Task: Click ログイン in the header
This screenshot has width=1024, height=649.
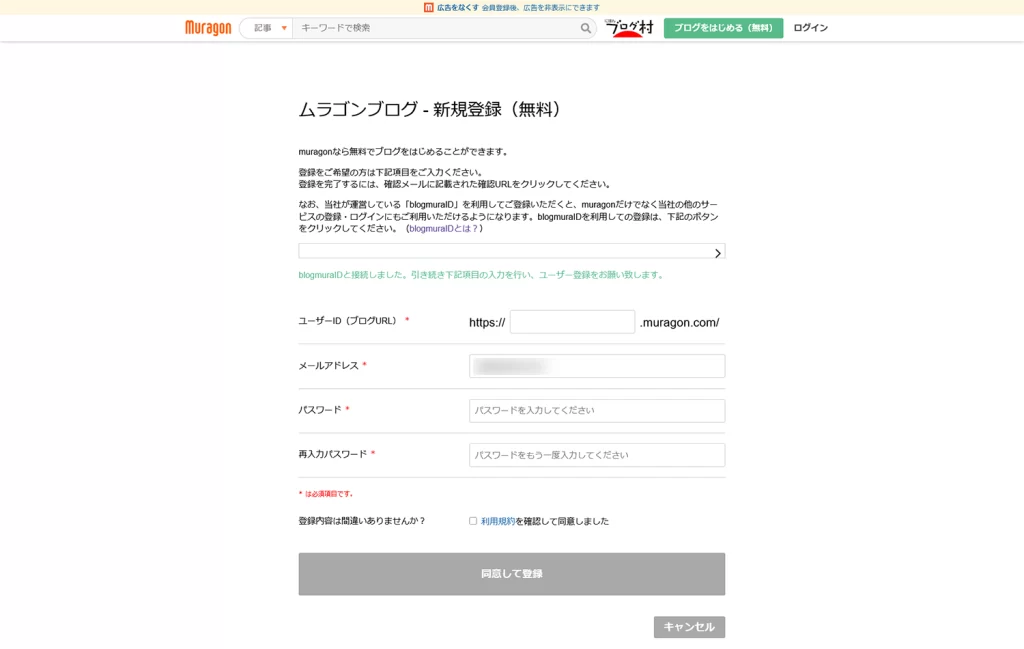Action: tap(810, 28)
